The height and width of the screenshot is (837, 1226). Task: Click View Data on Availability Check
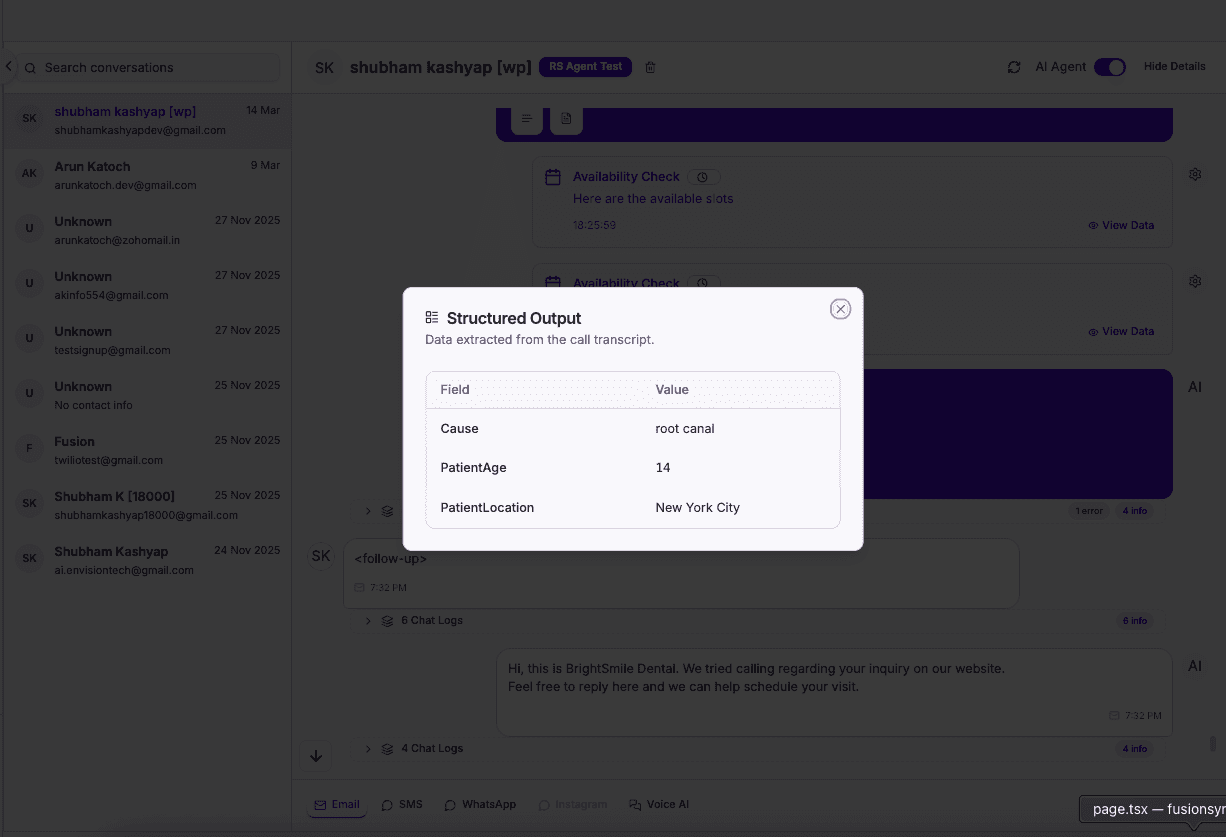point(1120,225)
